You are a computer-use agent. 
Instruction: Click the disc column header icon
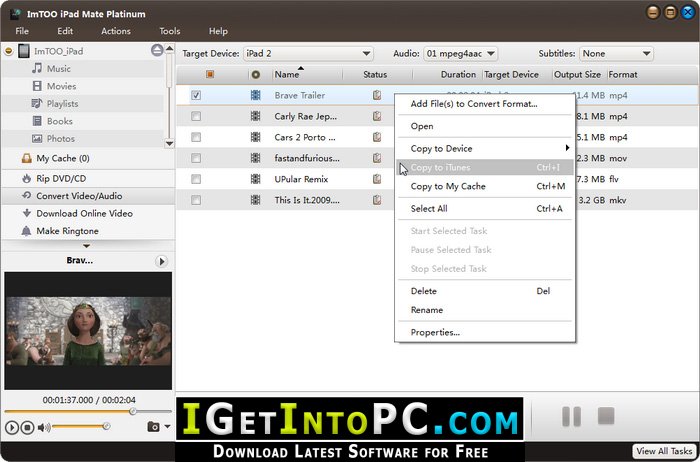(256, 75)
